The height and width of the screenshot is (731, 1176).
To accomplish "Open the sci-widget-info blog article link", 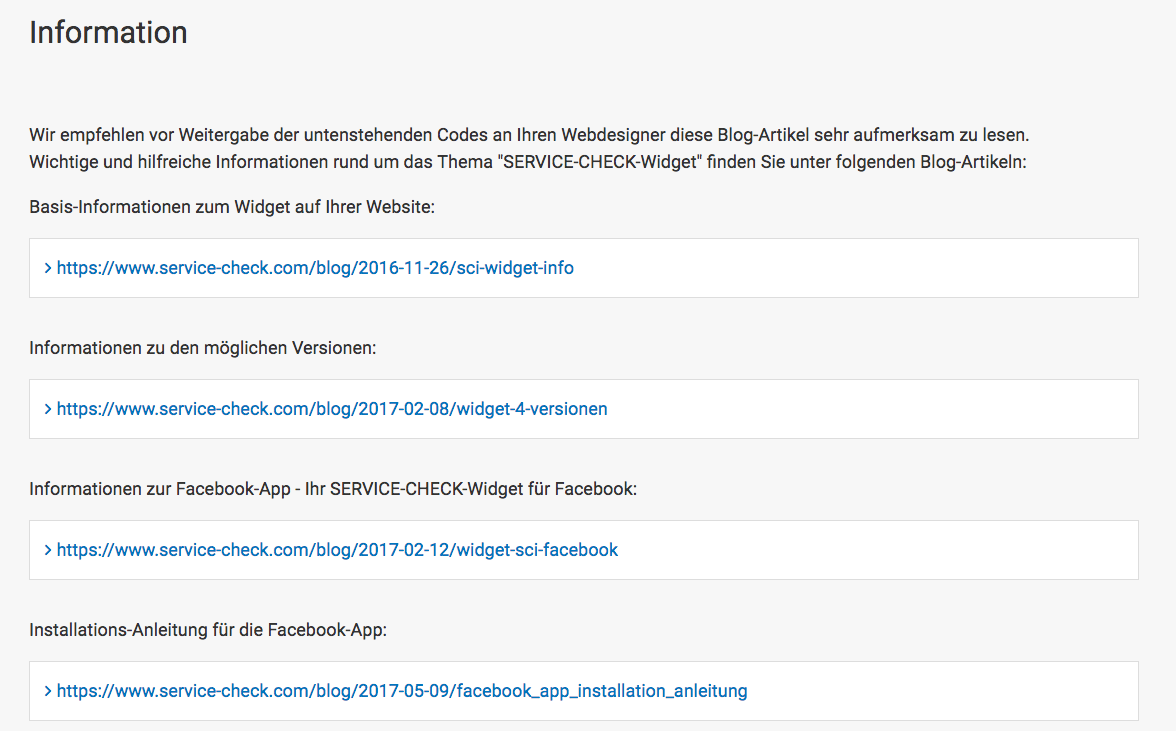I will (315, 268).
